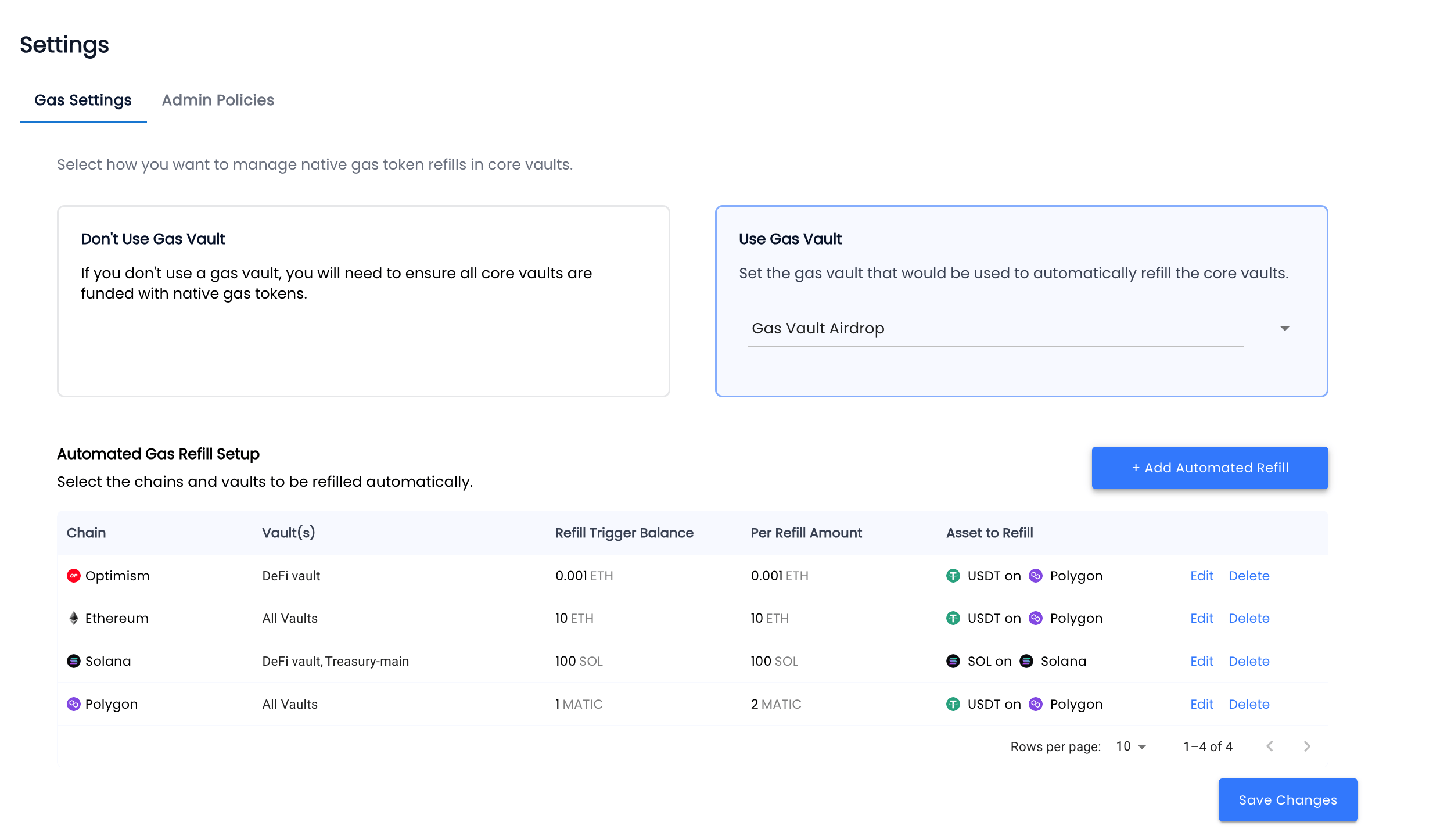Select the Use Gas Vault option card
The image size is (1451, 840).
pyautogui.click(x=1021, y=301)
